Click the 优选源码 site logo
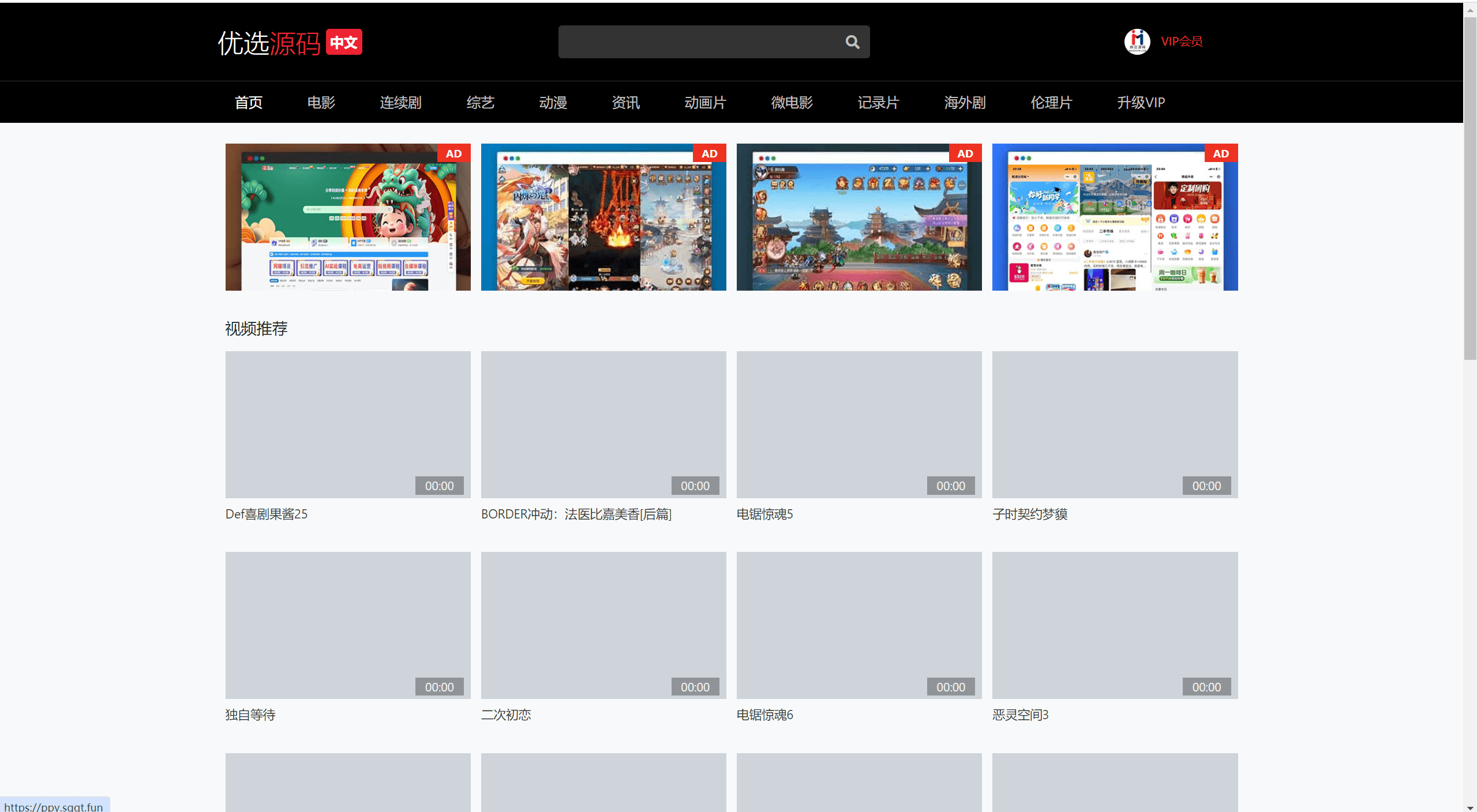Screen dimensions: 1477x812 point(269,43)
